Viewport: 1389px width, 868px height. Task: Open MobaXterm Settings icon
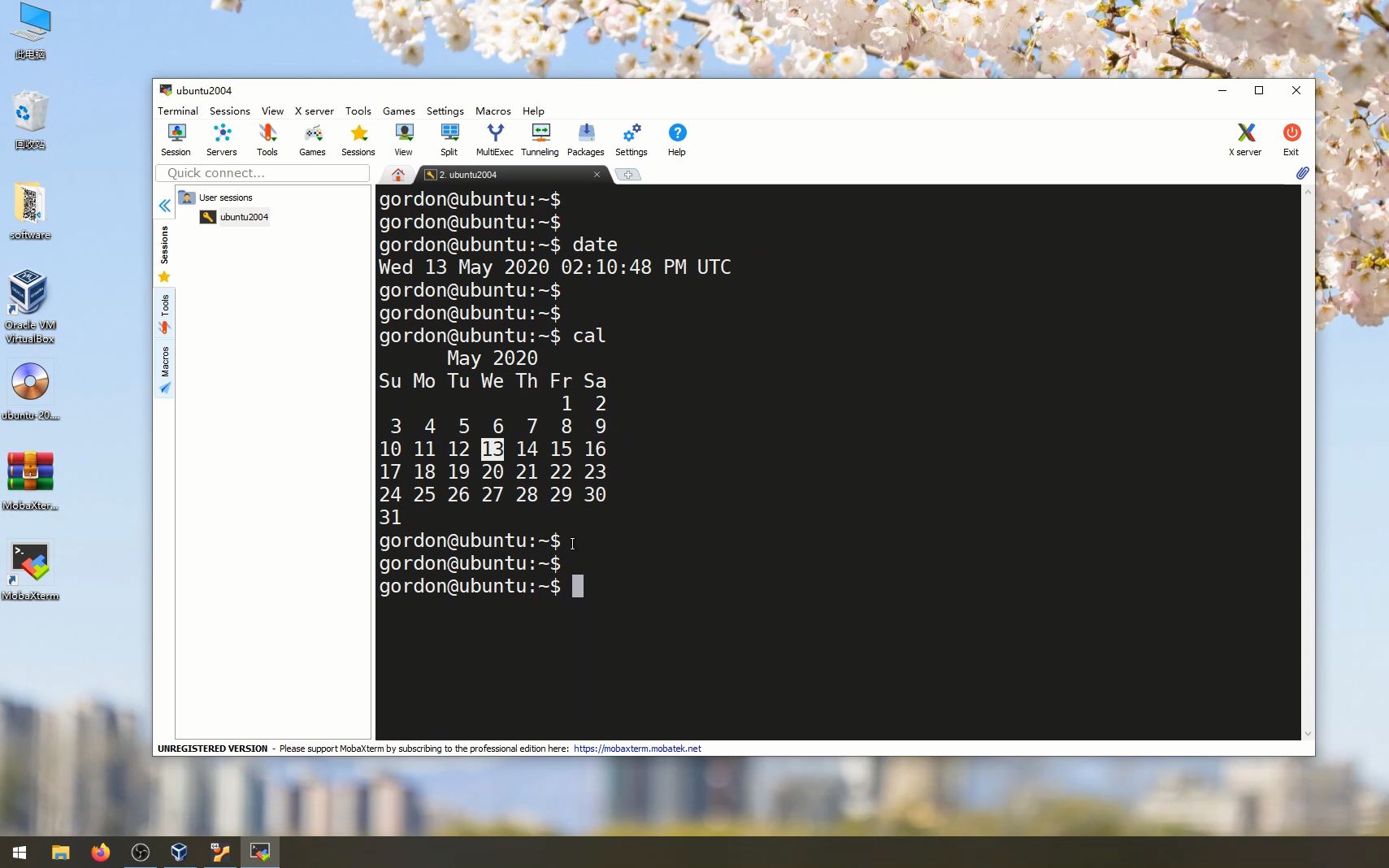(x=631, y=138)
